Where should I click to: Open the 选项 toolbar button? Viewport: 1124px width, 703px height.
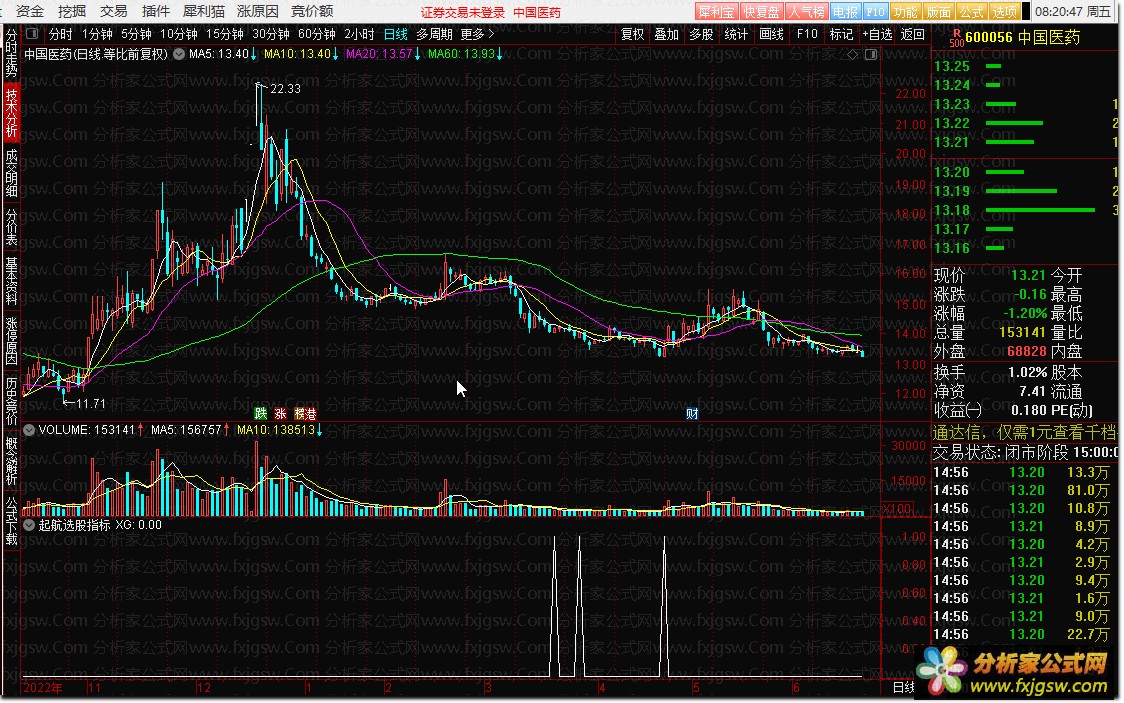pos(1004,11)
